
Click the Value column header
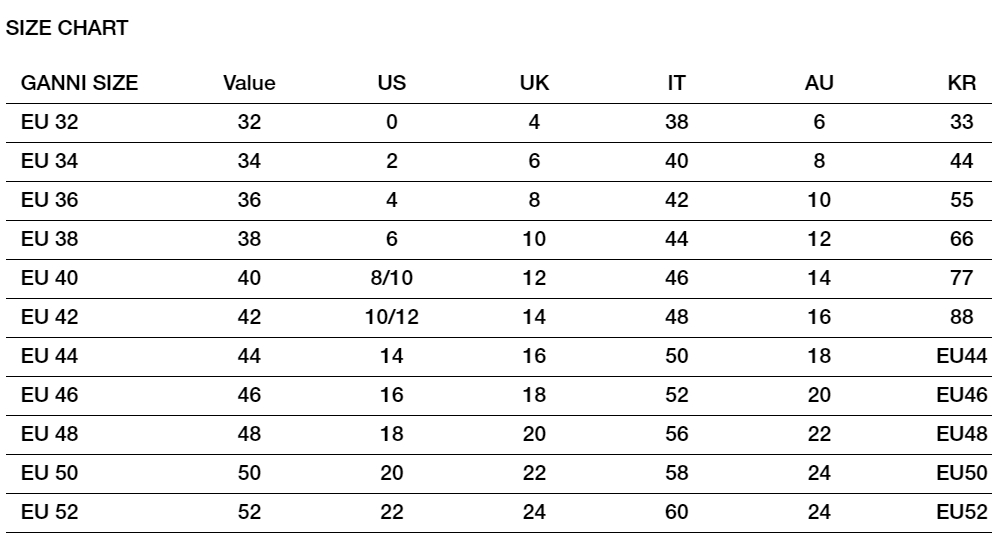(249, 83)
